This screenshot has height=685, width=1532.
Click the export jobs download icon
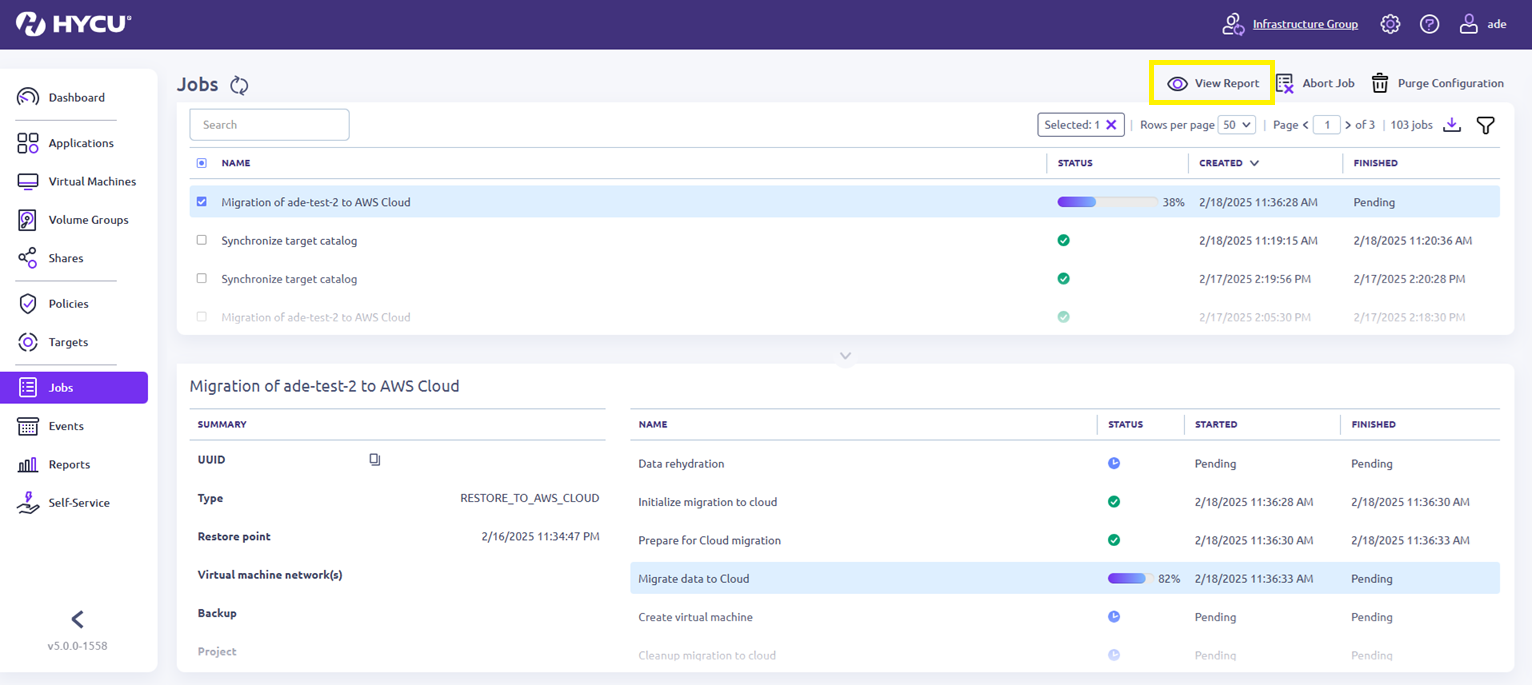(x=1453, y=125)
